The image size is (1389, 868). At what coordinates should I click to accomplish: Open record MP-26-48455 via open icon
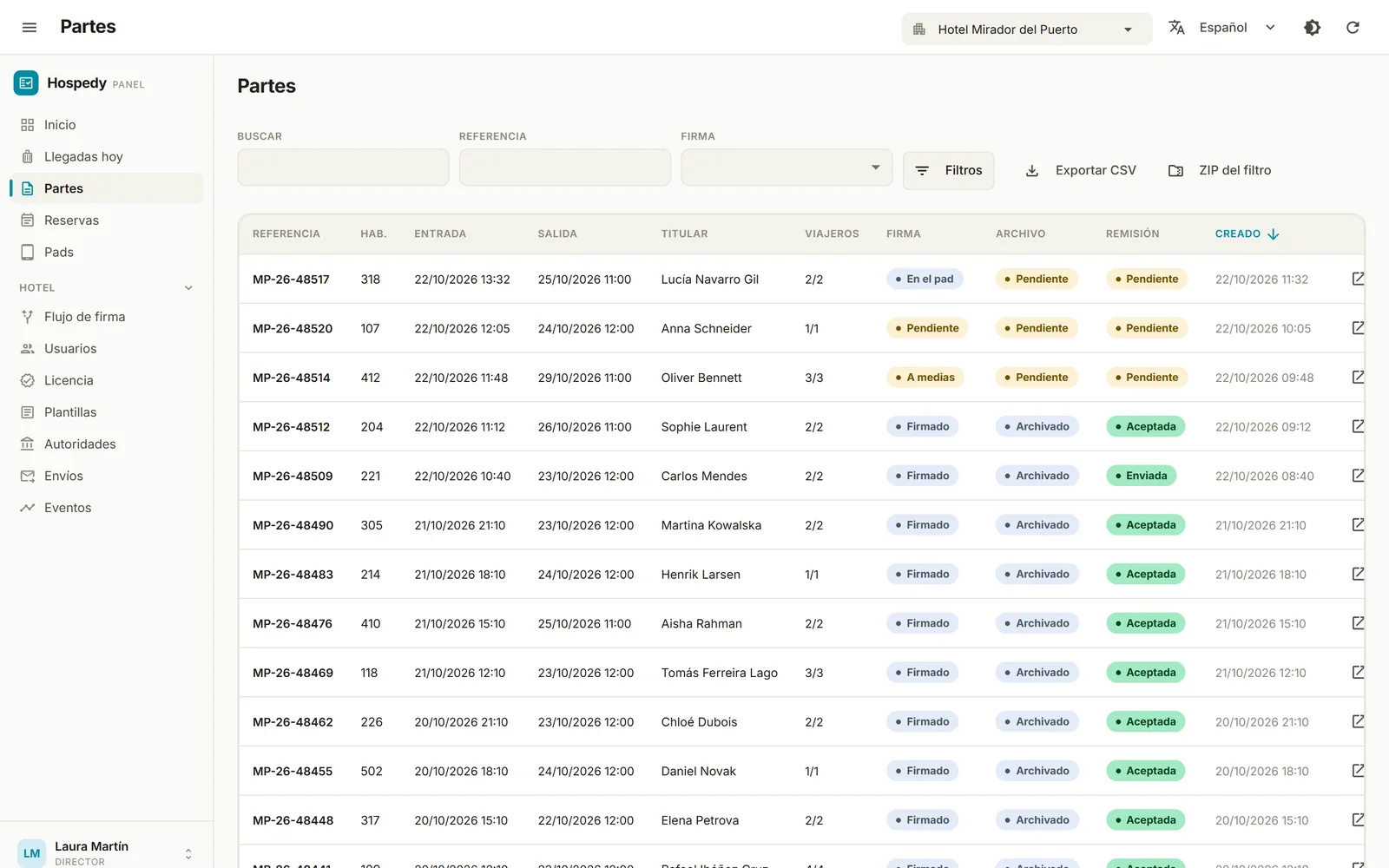tap(1358, 771)
